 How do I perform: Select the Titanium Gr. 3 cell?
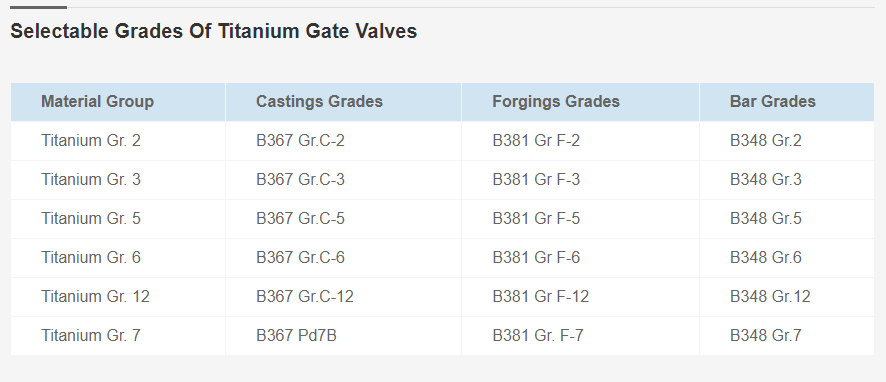coord(118,180)
